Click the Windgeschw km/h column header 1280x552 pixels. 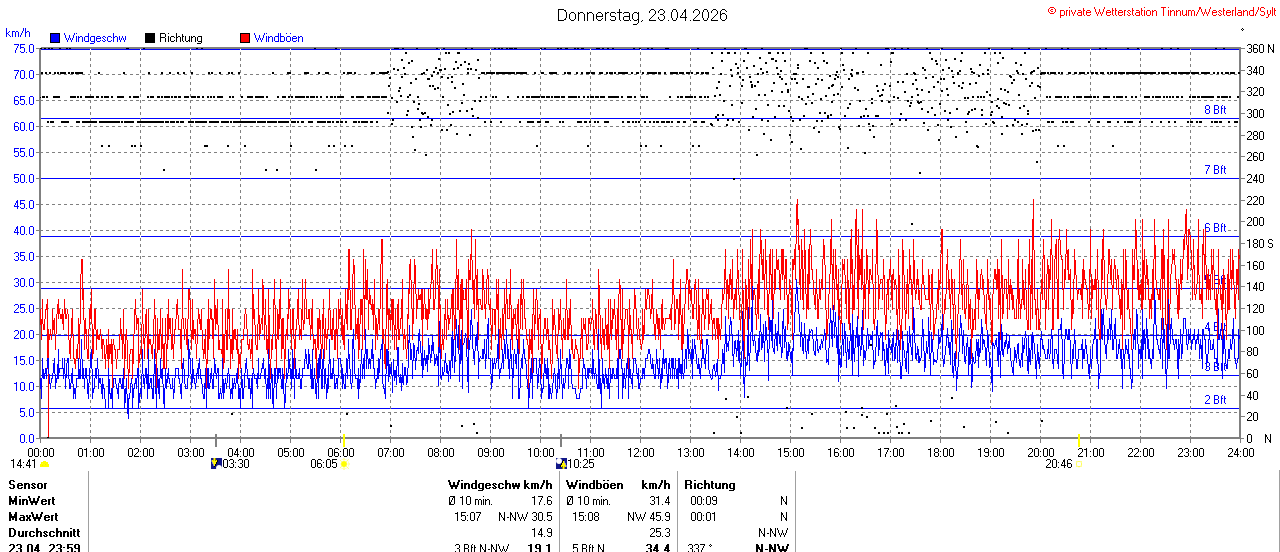coord(500,485)
